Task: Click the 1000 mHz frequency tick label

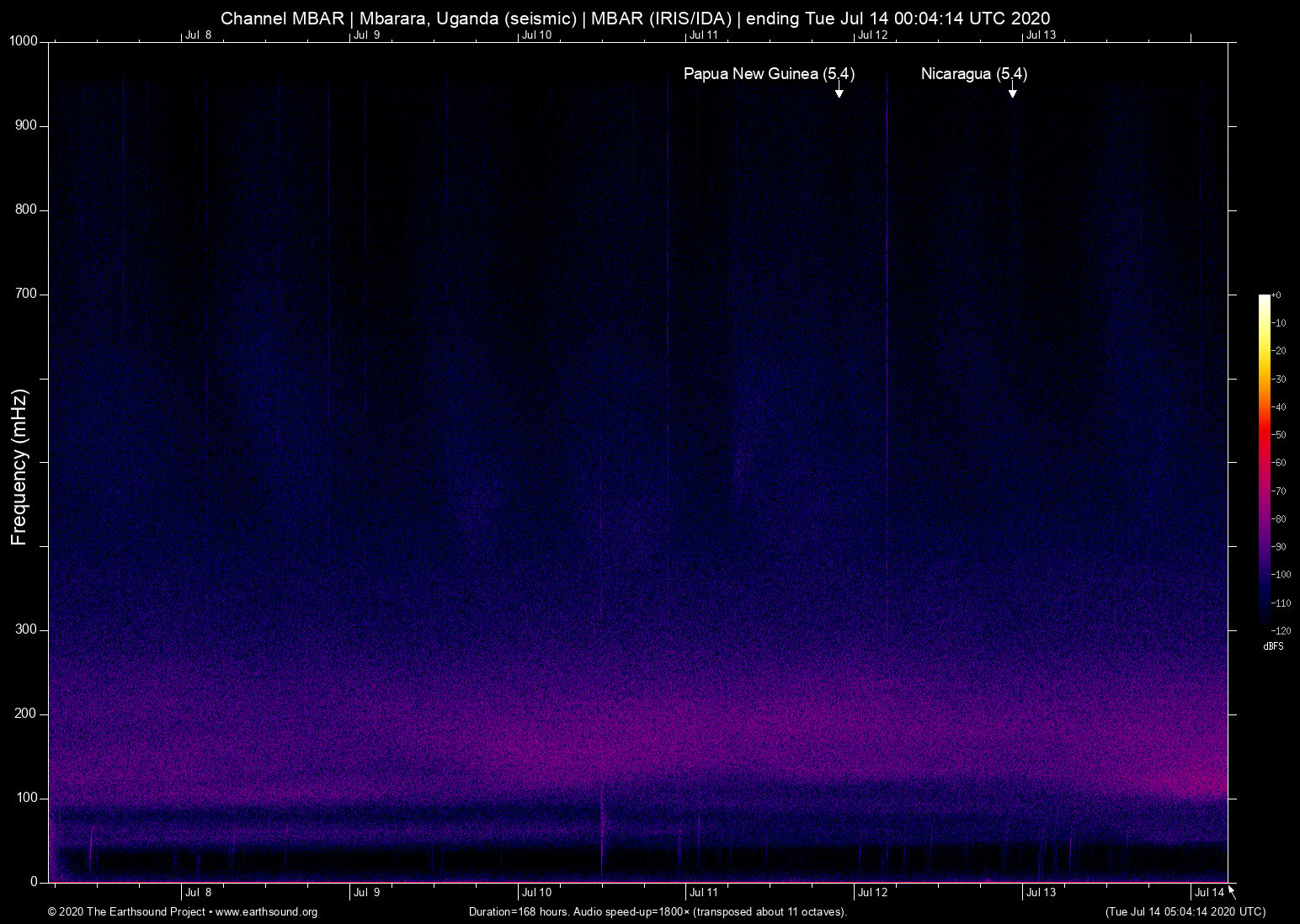Action: pos(24,41)
